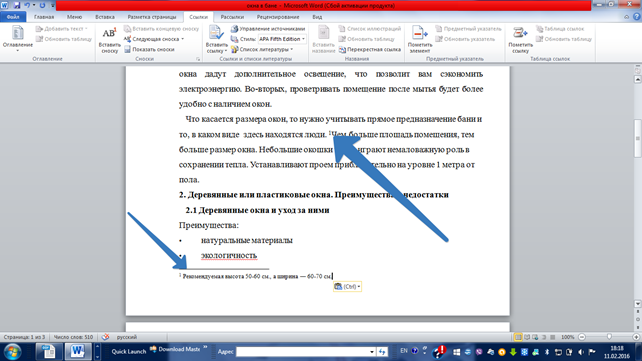Click Список иллюстраций (Table of Figures)
The height and width of the screenshot is (361, 642).
[x=370, y=29]
